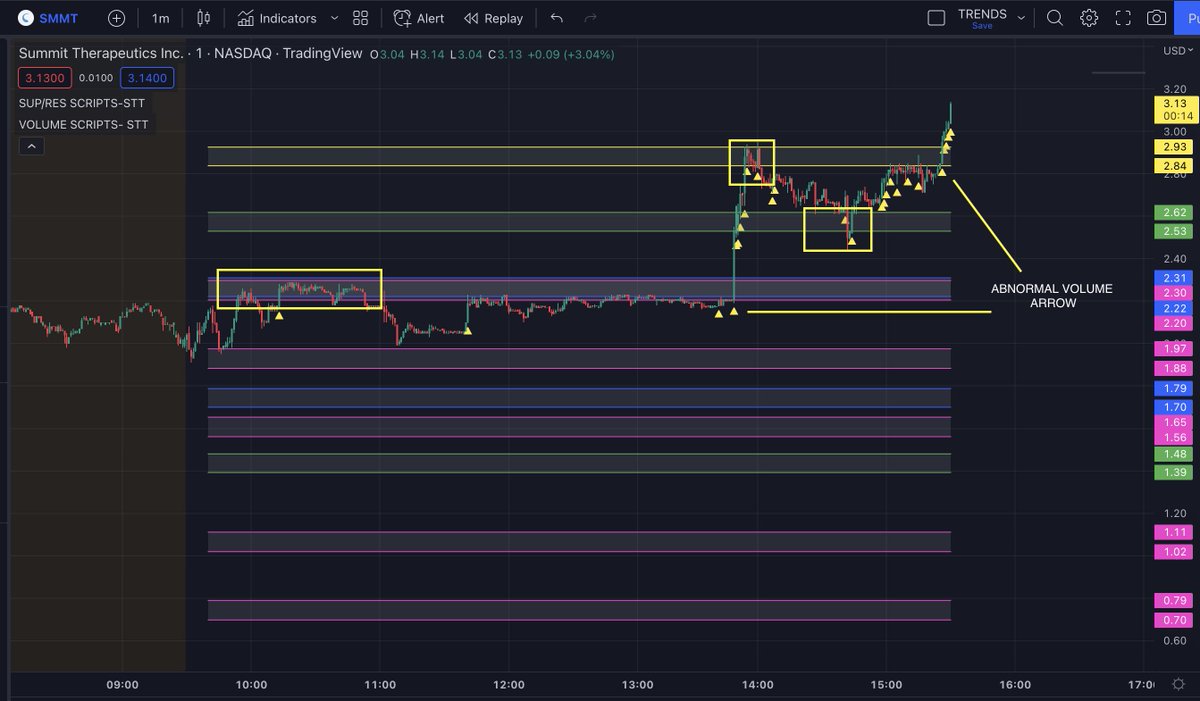Click the 3.1400 buy price button
Screen dimensions: 1200x701
tap(146, 77)
